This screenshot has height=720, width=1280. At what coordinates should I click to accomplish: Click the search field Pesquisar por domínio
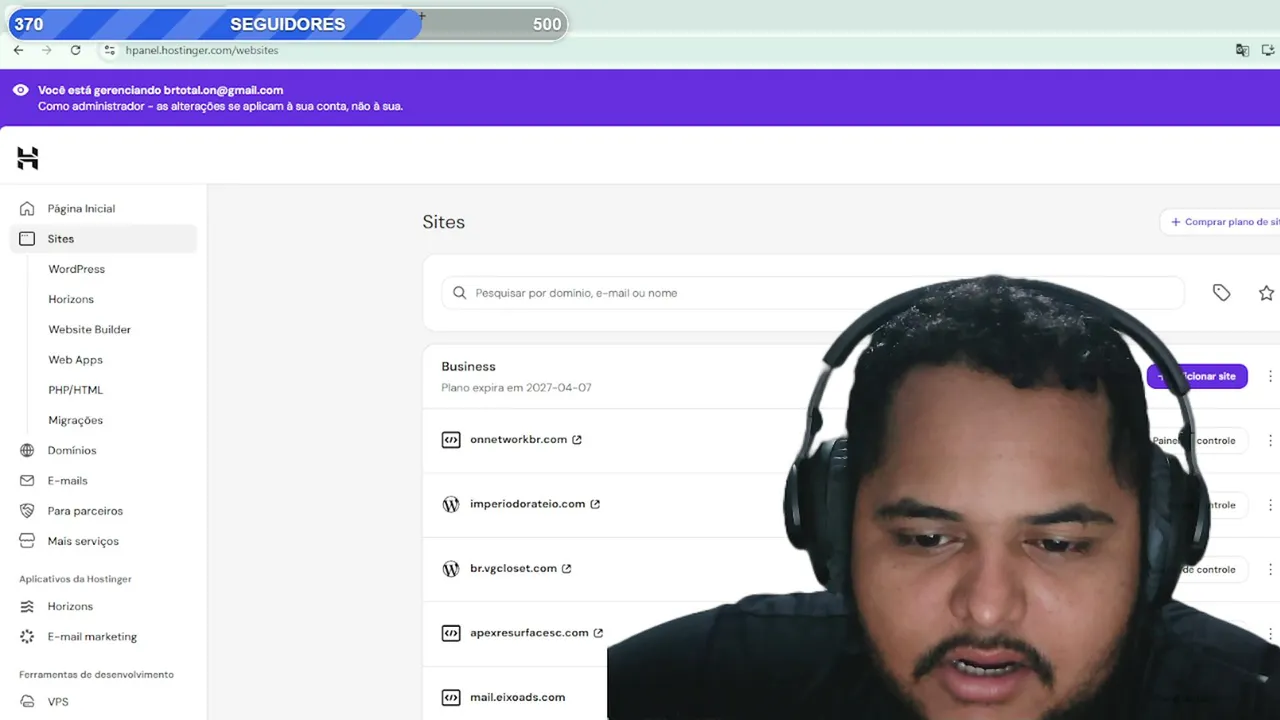tap(813, 293)
